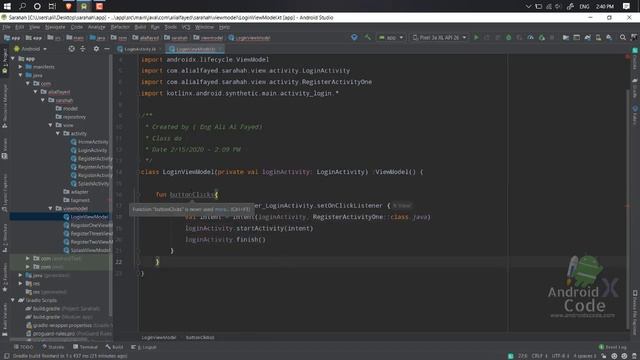Hide the Project panel with minus icon
The image size is (640, 360).
tap(107, 49)
